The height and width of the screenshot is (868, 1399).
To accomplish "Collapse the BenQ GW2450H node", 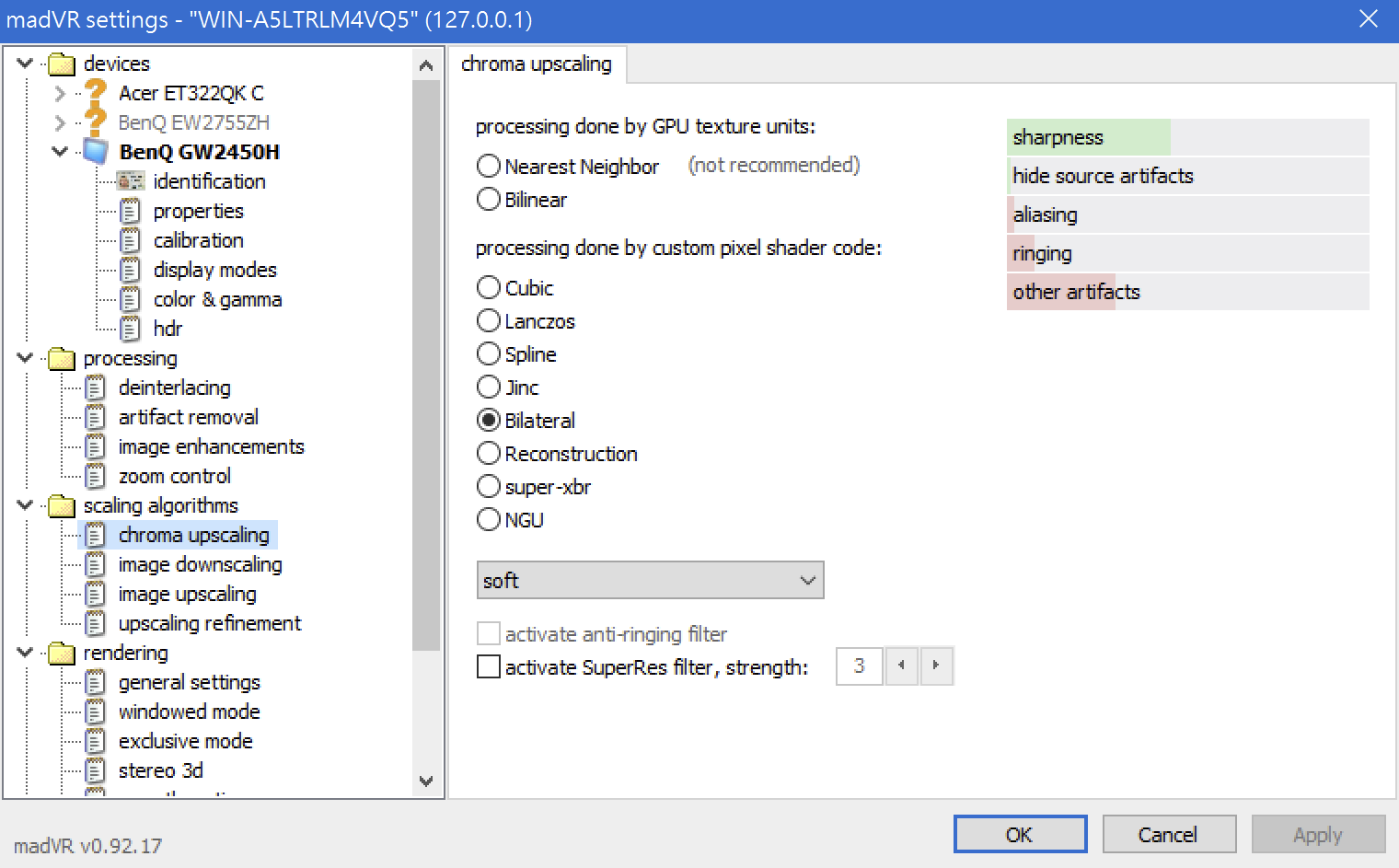I will click(x=61, y=151).
